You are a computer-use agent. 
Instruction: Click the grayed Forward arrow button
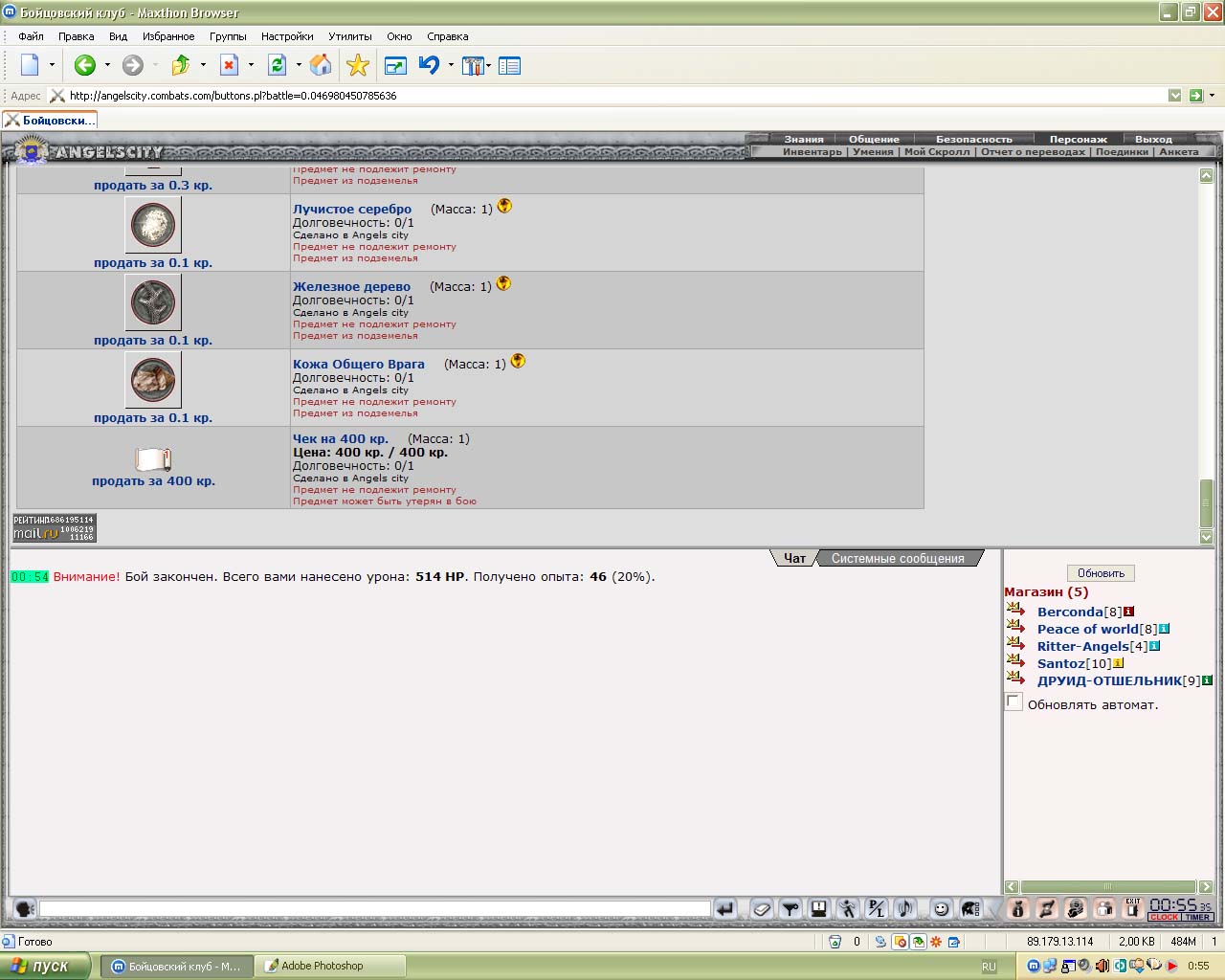pos(133,65)
